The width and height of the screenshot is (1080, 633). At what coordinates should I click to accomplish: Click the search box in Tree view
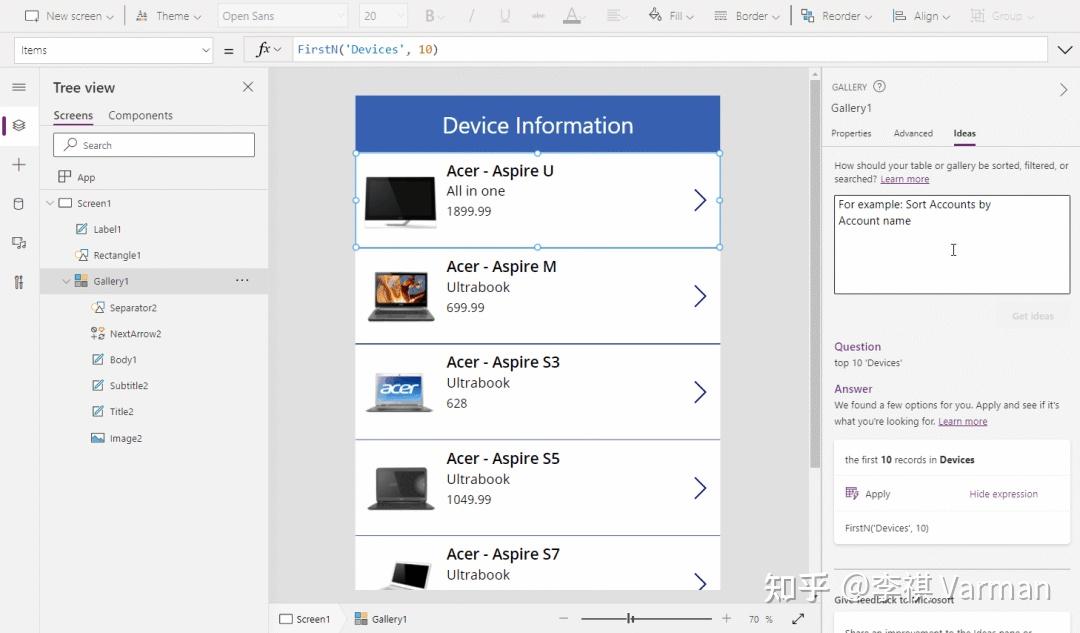152,144
